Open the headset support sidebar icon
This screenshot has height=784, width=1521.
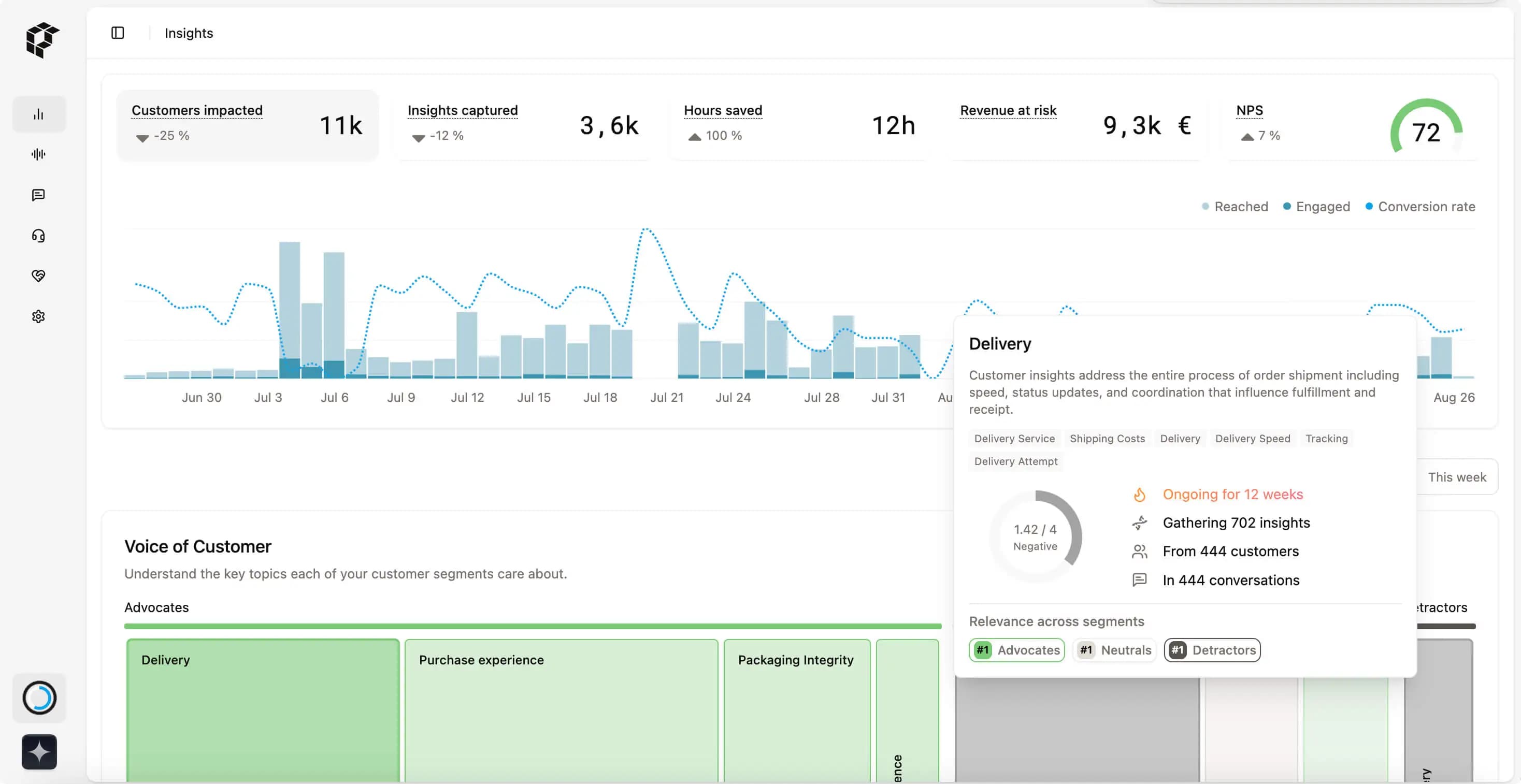point(38,236)
